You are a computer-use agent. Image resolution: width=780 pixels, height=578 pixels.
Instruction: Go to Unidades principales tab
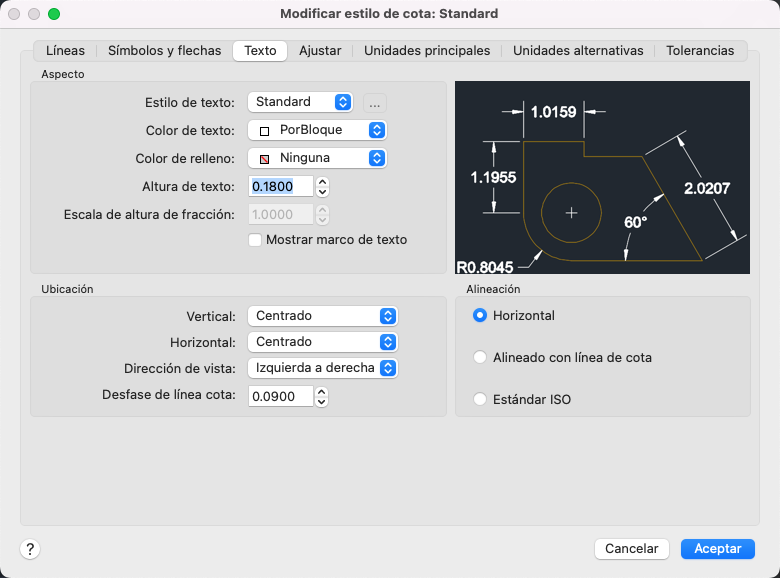pyautogui.click(x=427, y=50)
